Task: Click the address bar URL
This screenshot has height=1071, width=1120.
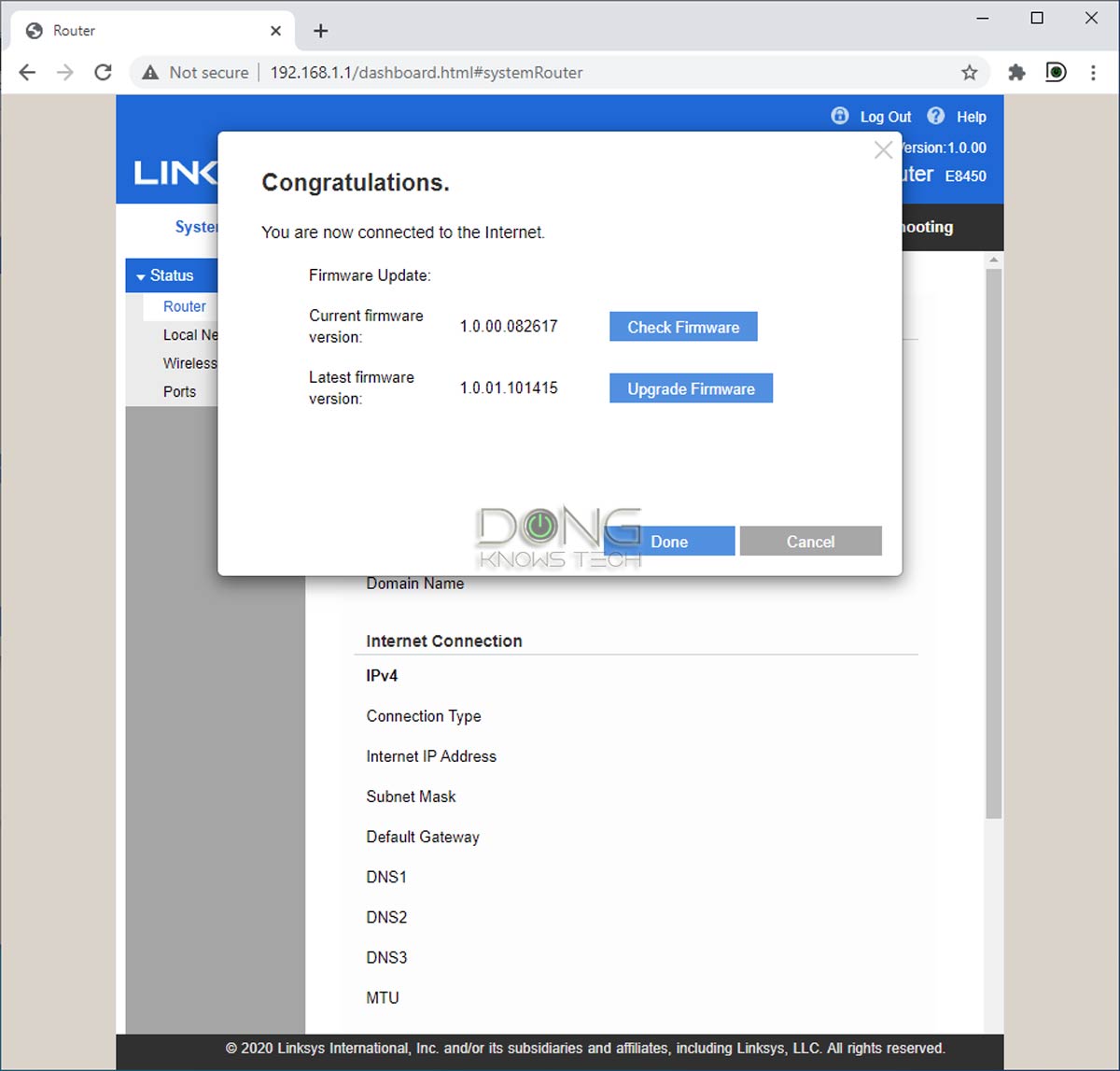Action: pyautogui.click(x=427, y=72)
